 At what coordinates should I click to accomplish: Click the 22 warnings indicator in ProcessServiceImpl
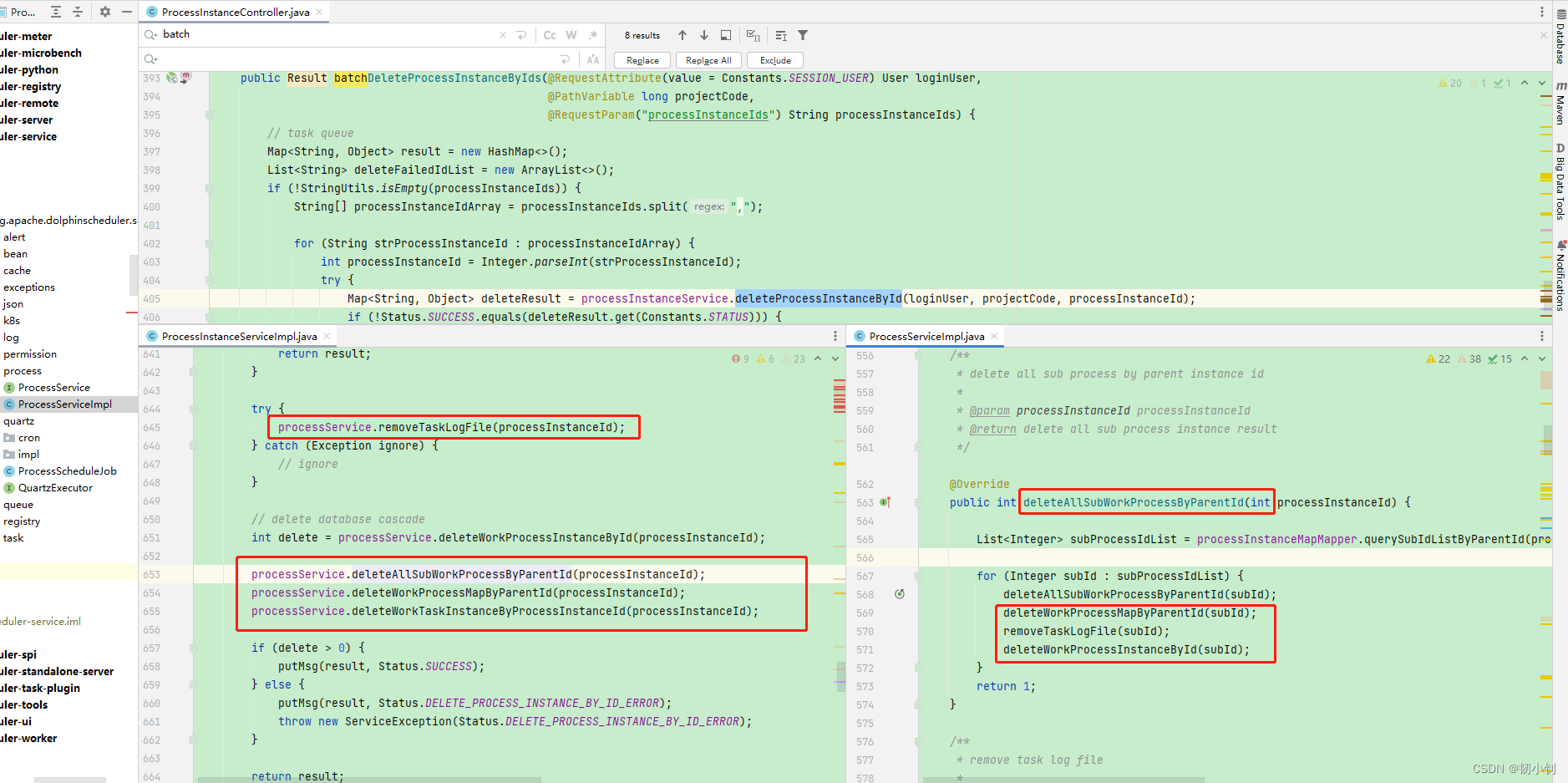(1439, 358)
